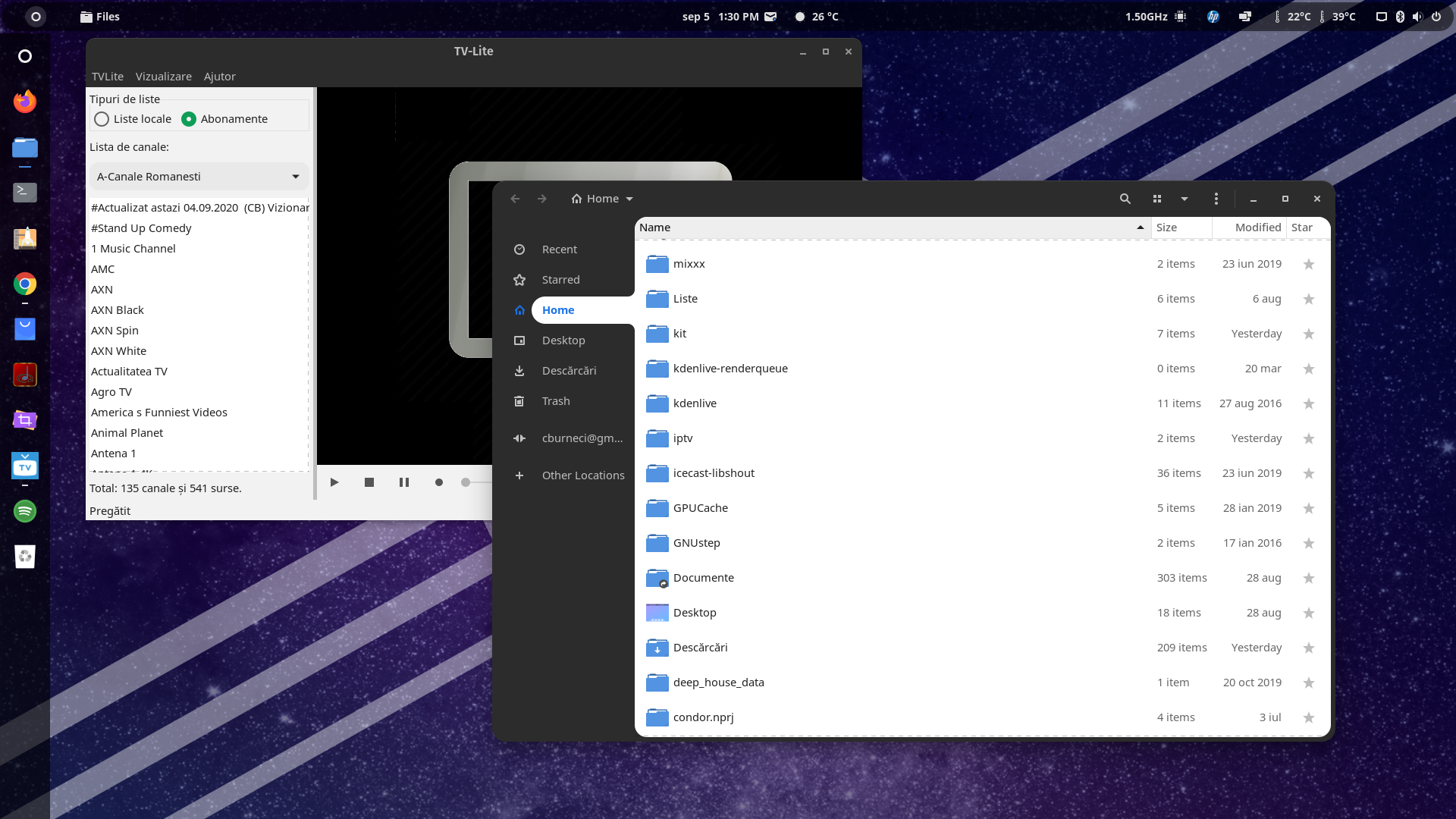Open Recent in the Files sidebar
The image size is (1456, 819).
tap(560, 249)
